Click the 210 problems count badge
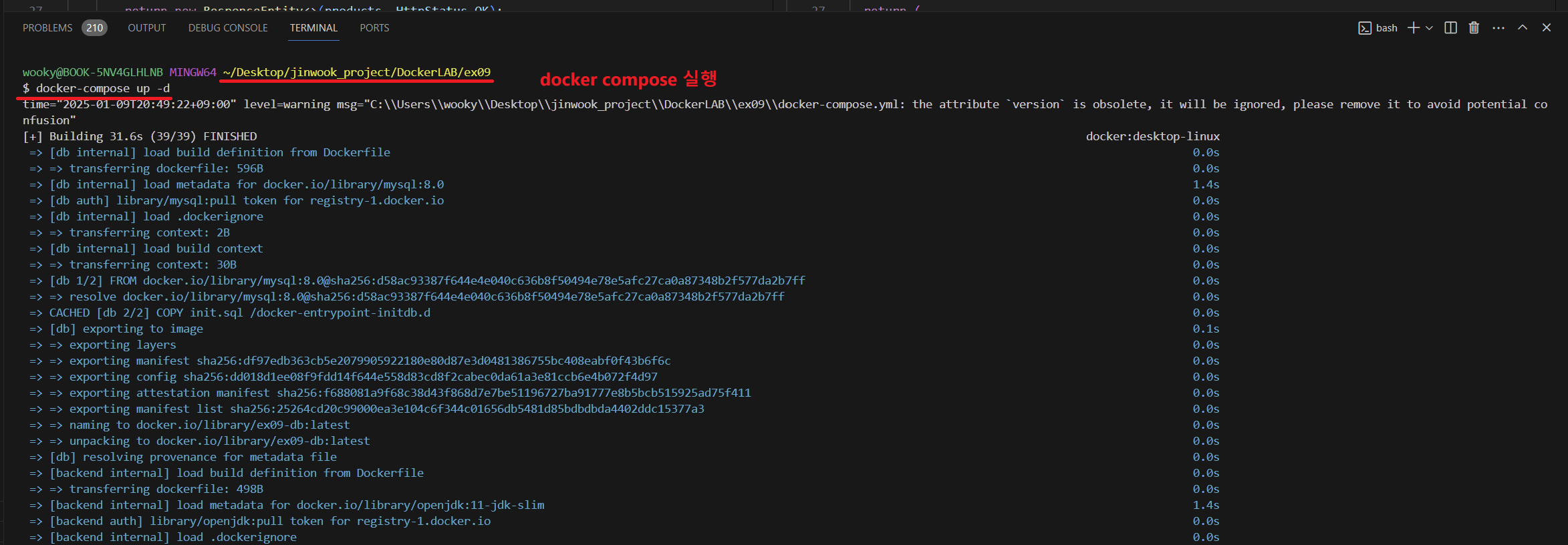Viewport: 1568px width, 545px height. coord(95,28)
